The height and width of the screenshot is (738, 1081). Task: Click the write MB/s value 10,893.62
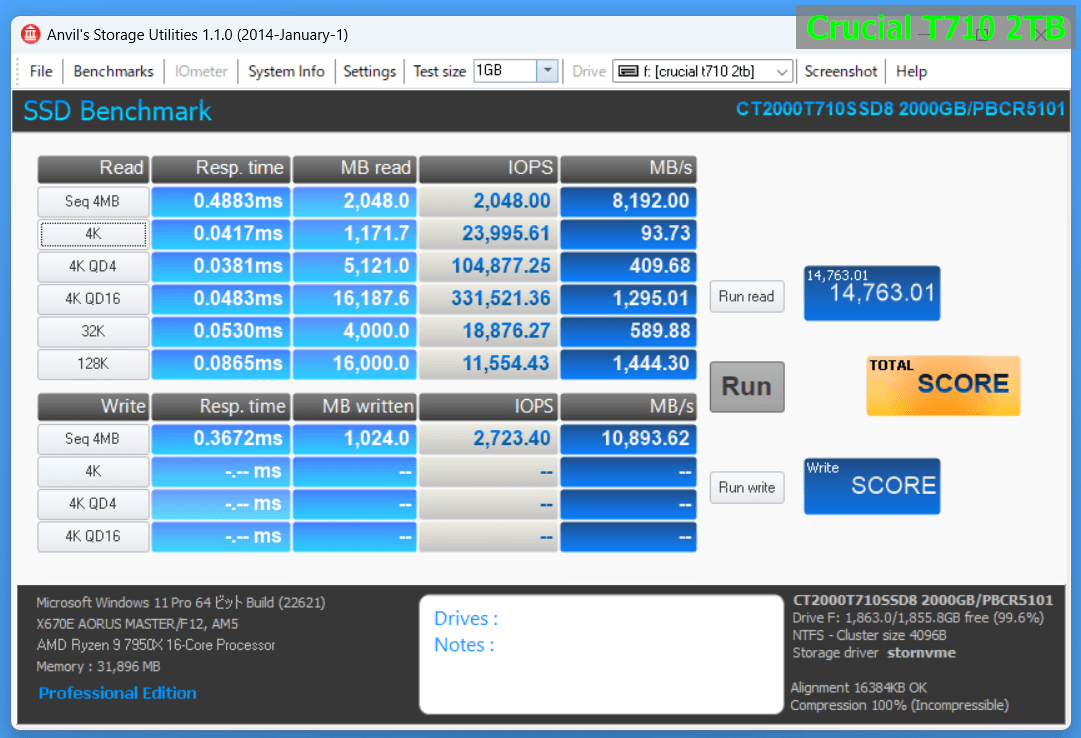pos(628,439)
